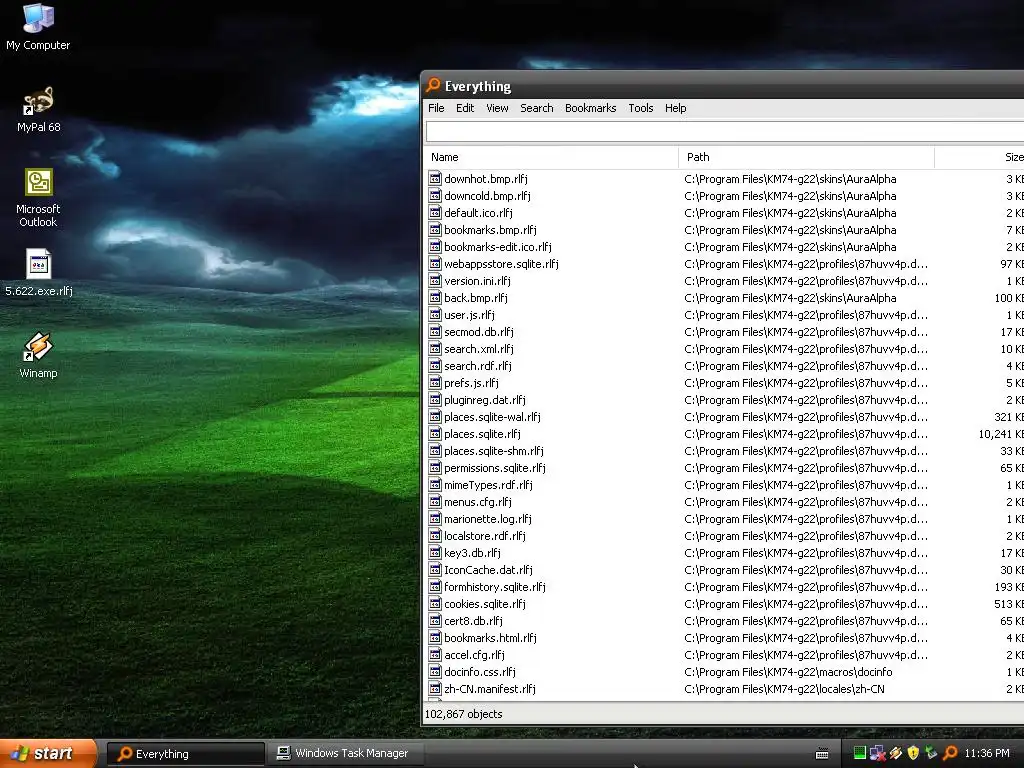Click the disconnected network tray icon

pyautogui.click(x=878, y=753)
